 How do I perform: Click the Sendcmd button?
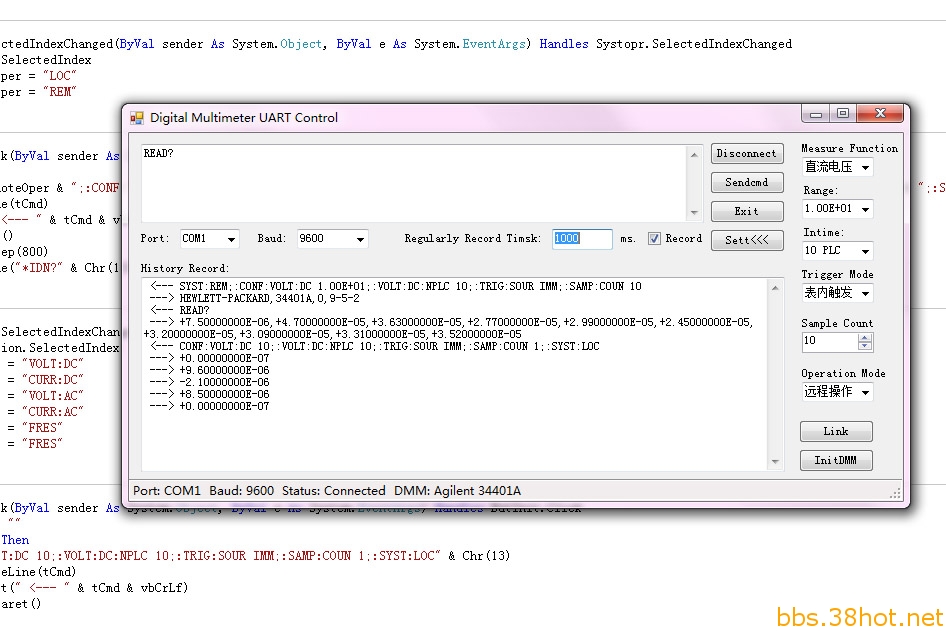pyautogui.click(x=747, y=182)
